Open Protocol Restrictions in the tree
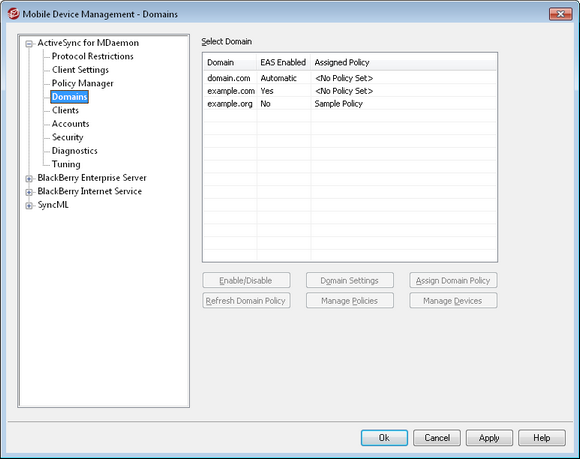The image size is (580, 459). point(92,56)
